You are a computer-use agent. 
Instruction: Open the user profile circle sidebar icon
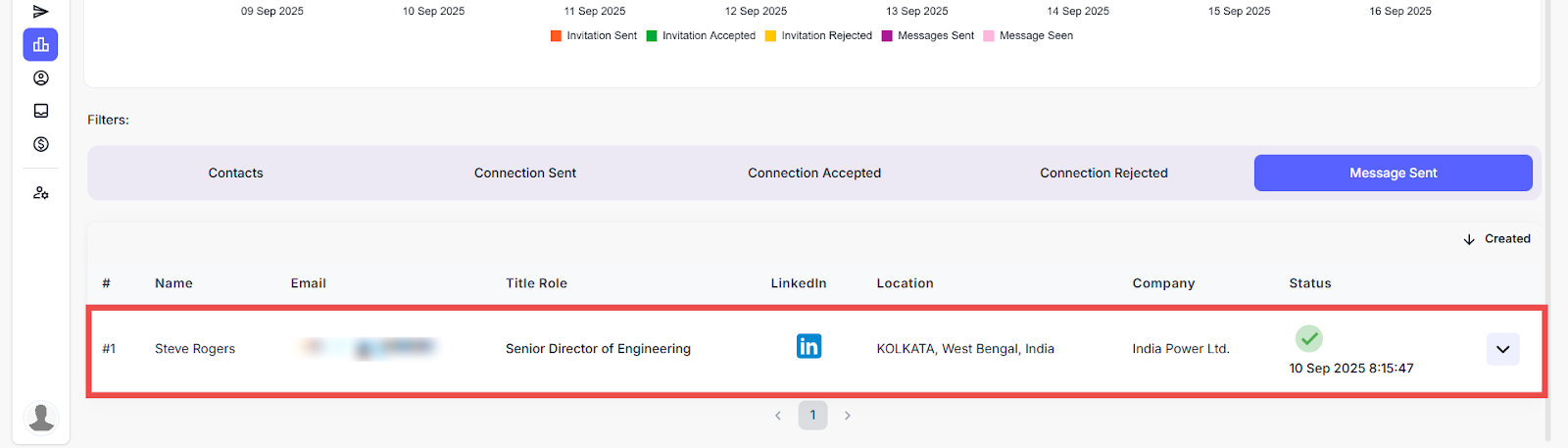(40, 78)
